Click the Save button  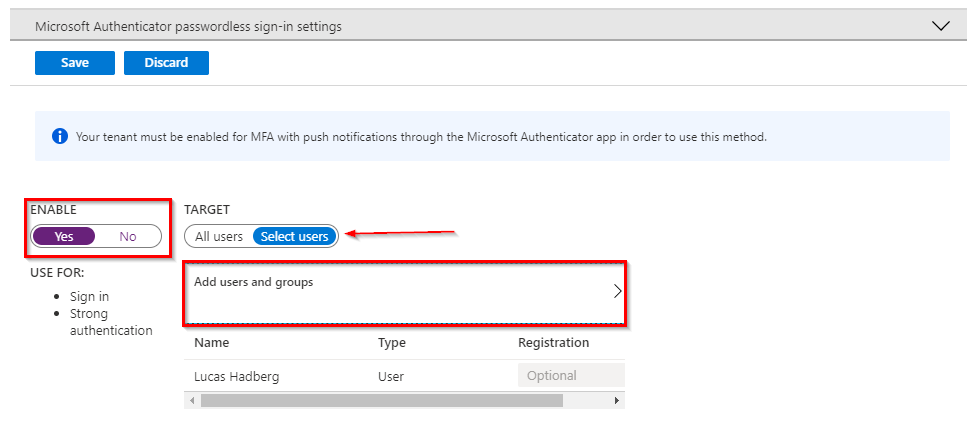coord(75,63)
